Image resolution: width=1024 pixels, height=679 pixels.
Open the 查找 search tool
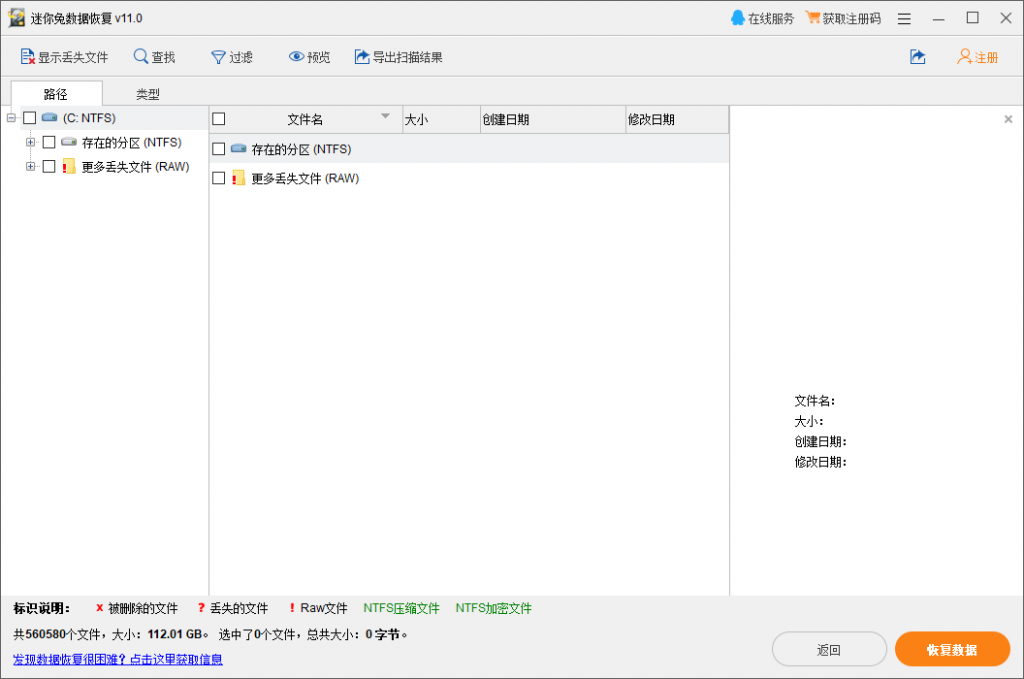click(155, 57)
